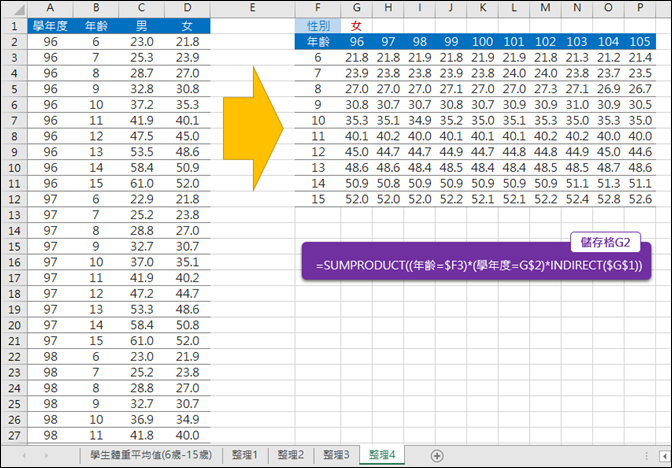Select cell C2 with value 23.0
This screenshot has width=672, height=468.
click(x=141, y=42)
